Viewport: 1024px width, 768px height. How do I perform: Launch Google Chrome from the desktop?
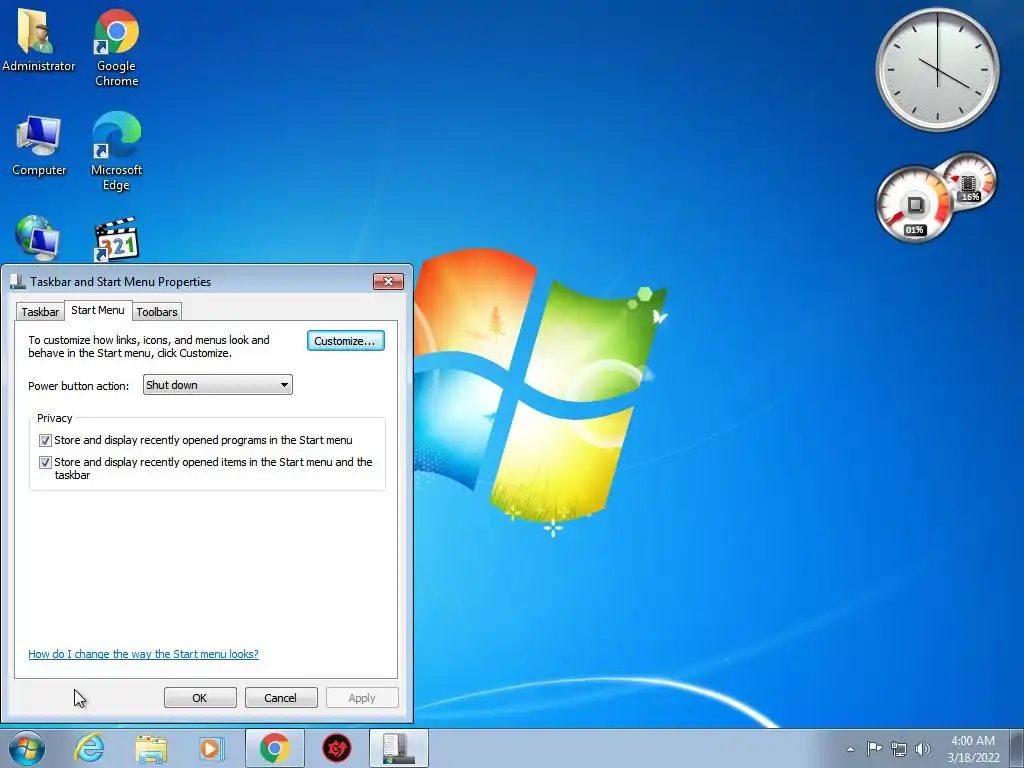point(116,48)
